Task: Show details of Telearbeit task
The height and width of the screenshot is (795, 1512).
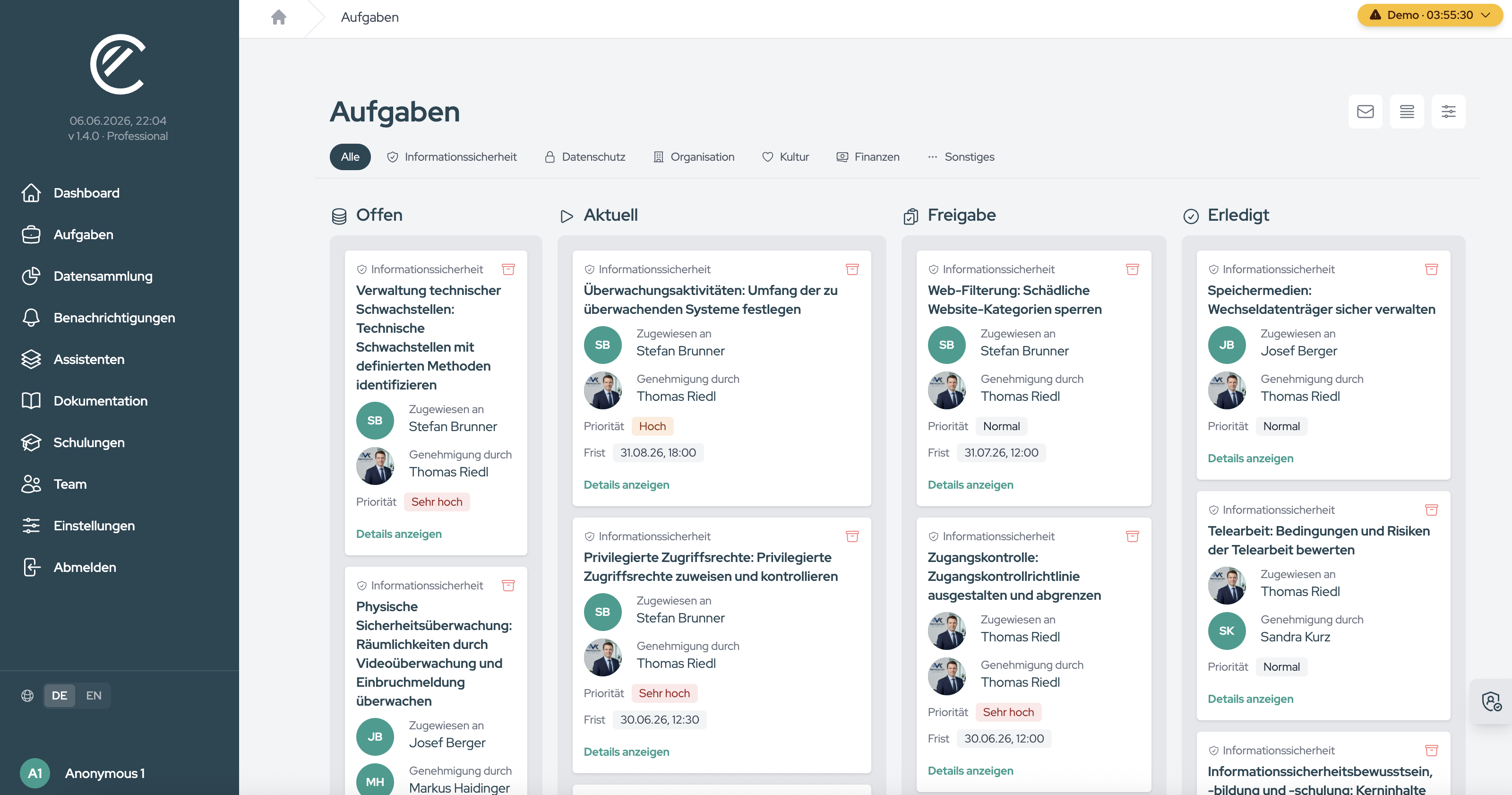Action: 1250,699
